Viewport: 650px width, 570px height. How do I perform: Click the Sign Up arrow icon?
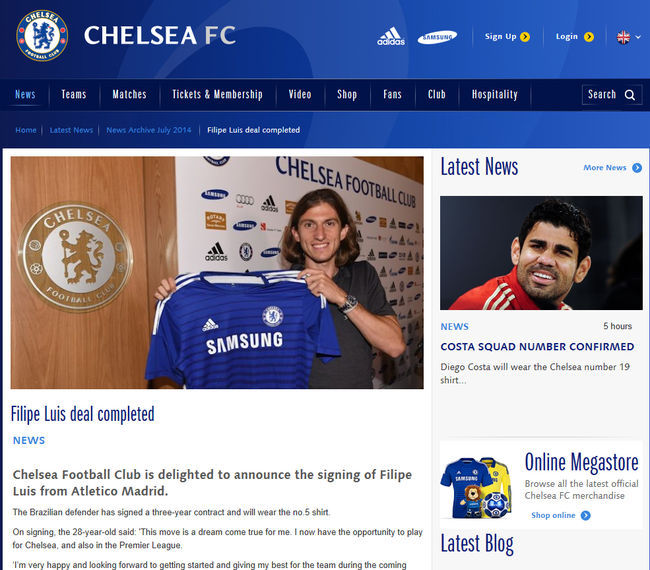tap(525, 37)
